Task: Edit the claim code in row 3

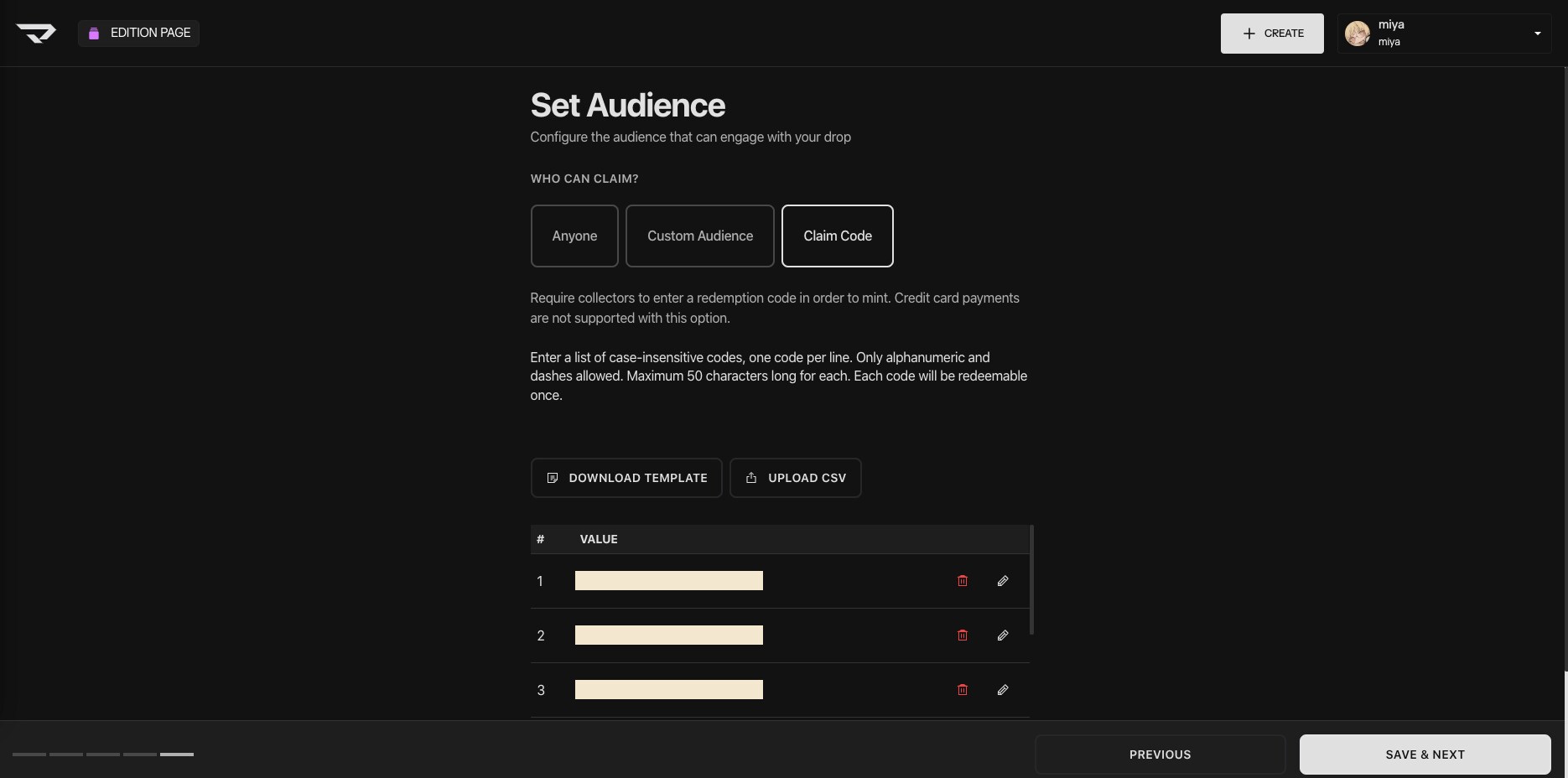Action: tap(1002, 690)
